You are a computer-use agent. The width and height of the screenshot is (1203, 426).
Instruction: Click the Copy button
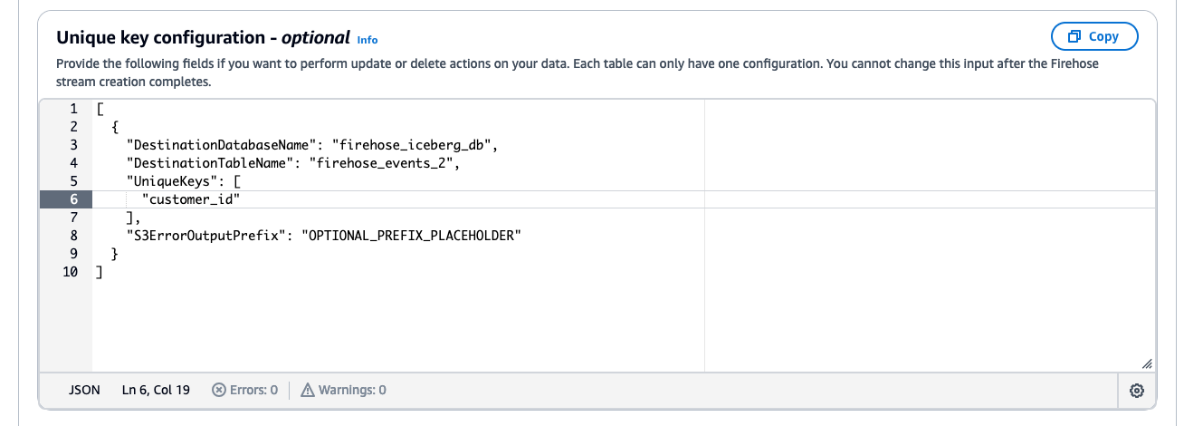(x=1094, y=37)
